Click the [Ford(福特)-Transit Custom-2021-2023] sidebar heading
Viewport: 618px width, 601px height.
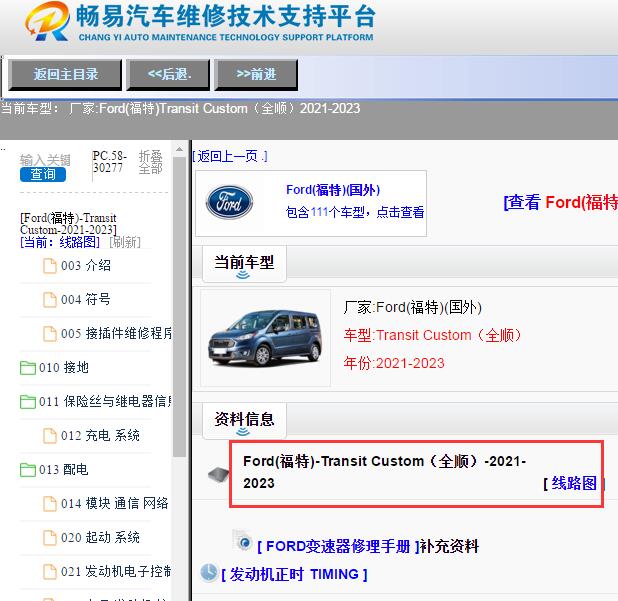tap(68, 224)
